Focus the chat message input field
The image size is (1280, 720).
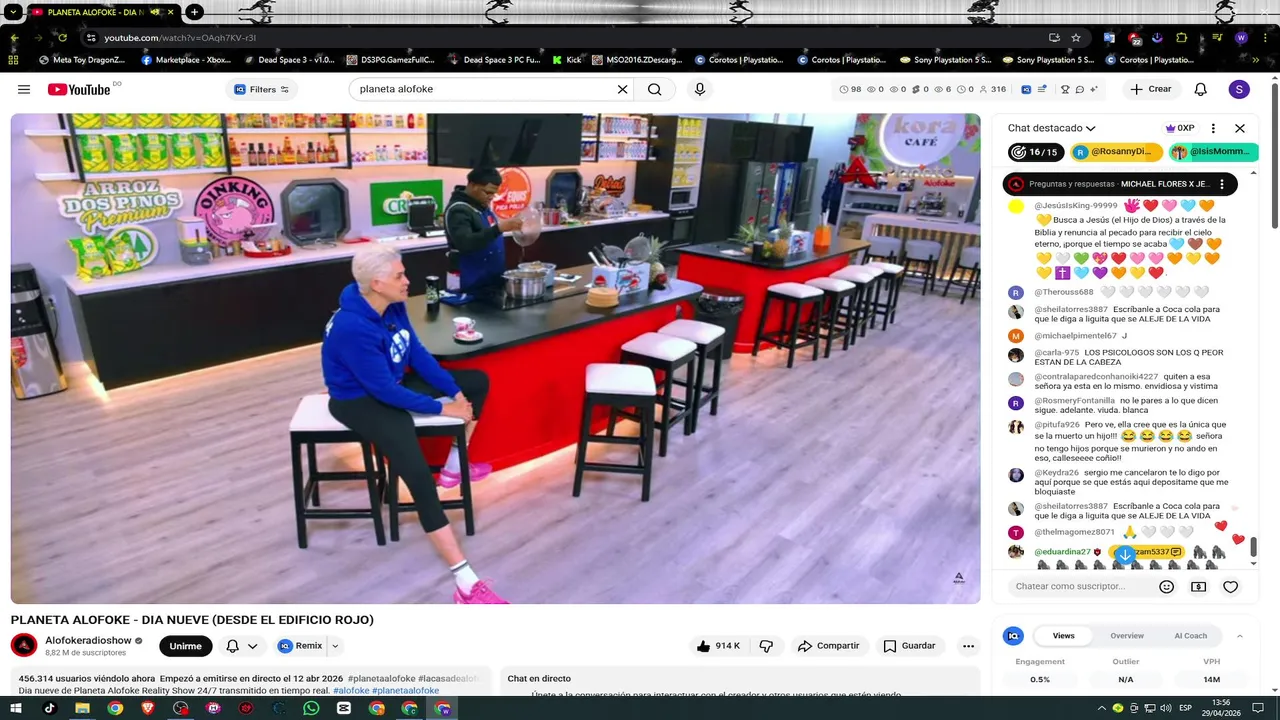(1078, 587)
